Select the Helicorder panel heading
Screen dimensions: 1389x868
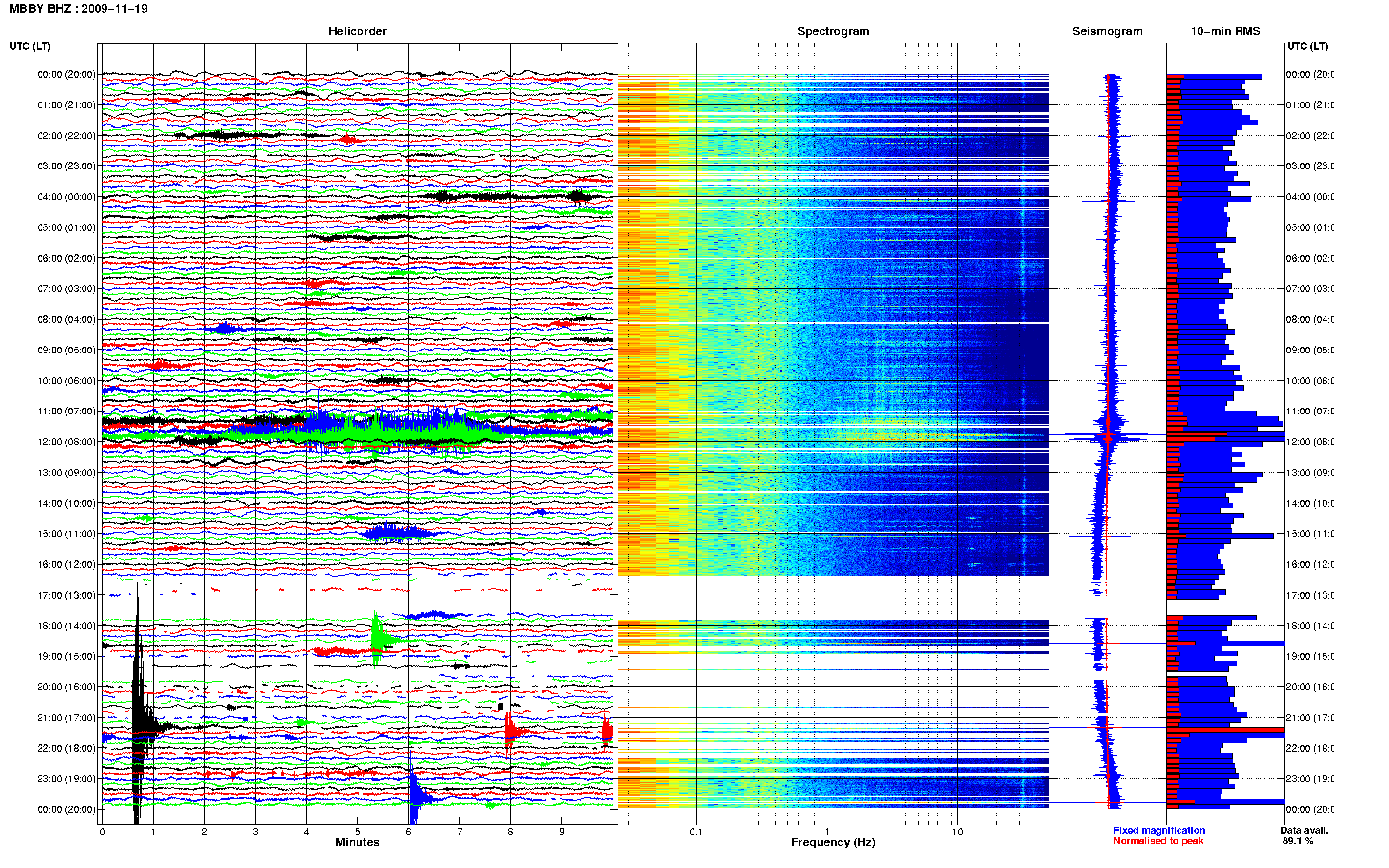[x=357, y=31]
